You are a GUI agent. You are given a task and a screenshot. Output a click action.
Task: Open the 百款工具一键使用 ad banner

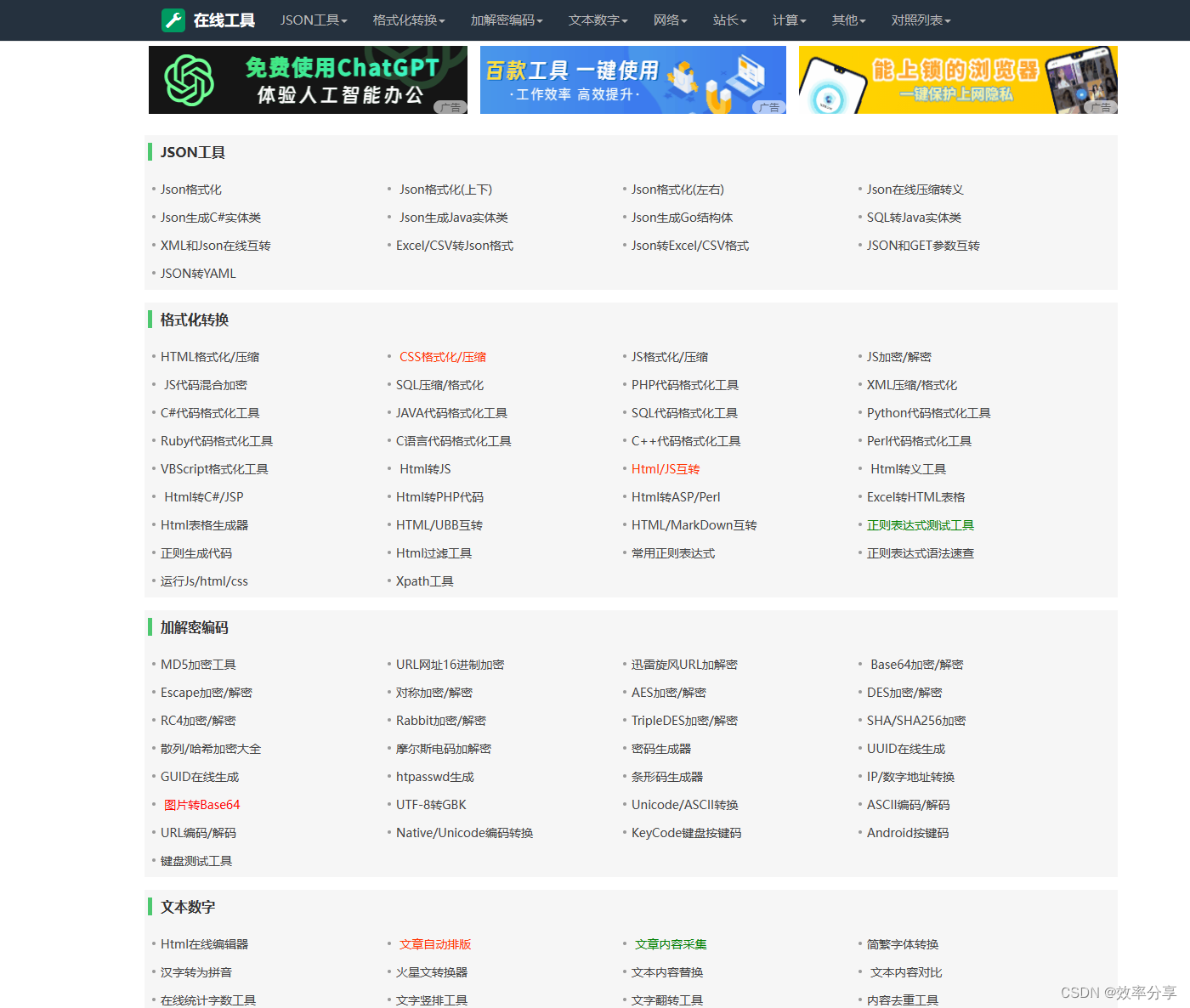632,79
